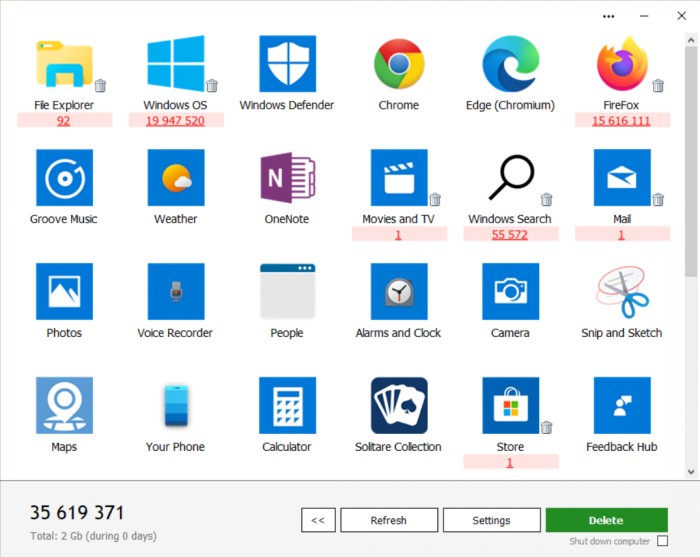Open File Explorer count link 92
This screenshot has height=557, width=700.
[63, 121]
